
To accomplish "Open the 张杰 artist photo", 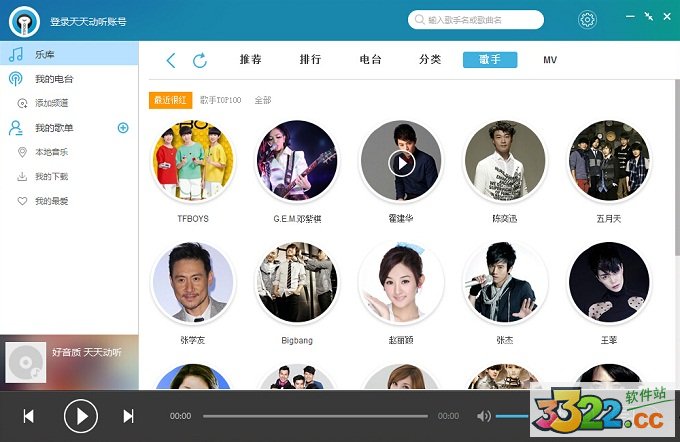I will (x=505, y=283).
